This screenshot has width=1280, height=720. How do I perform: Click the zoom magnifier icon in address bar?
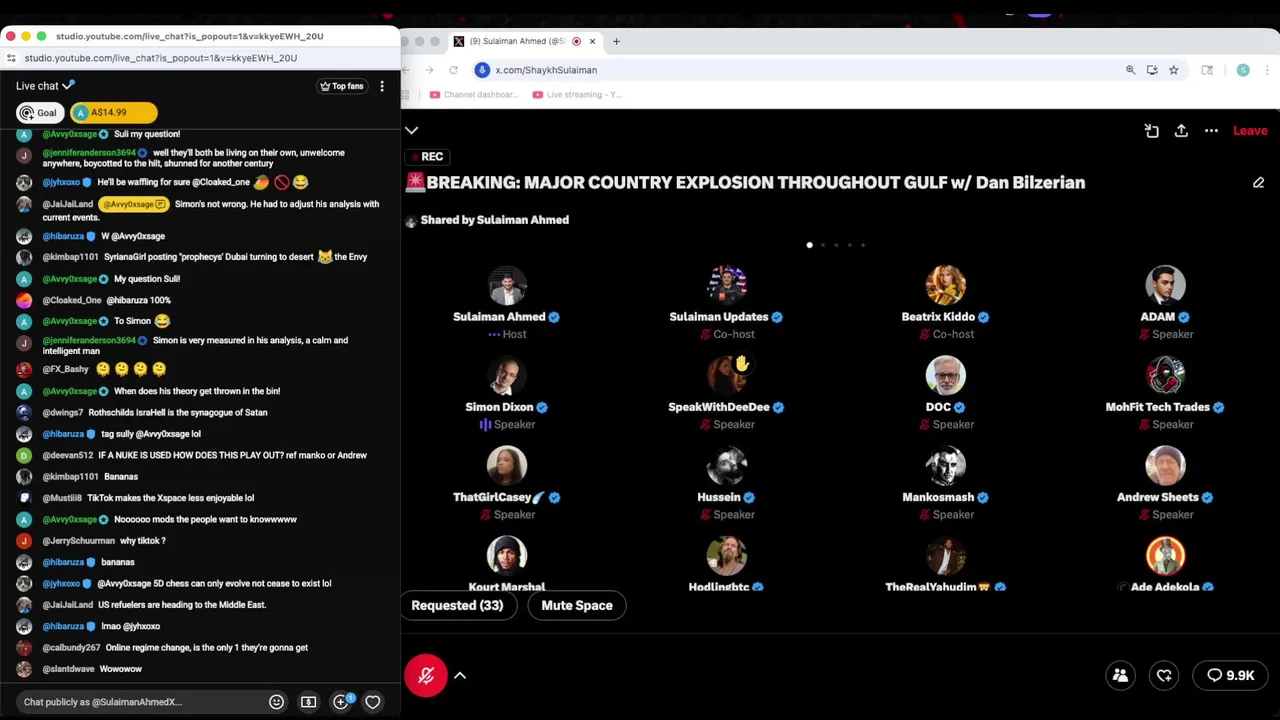click(x=1131, y=70)
